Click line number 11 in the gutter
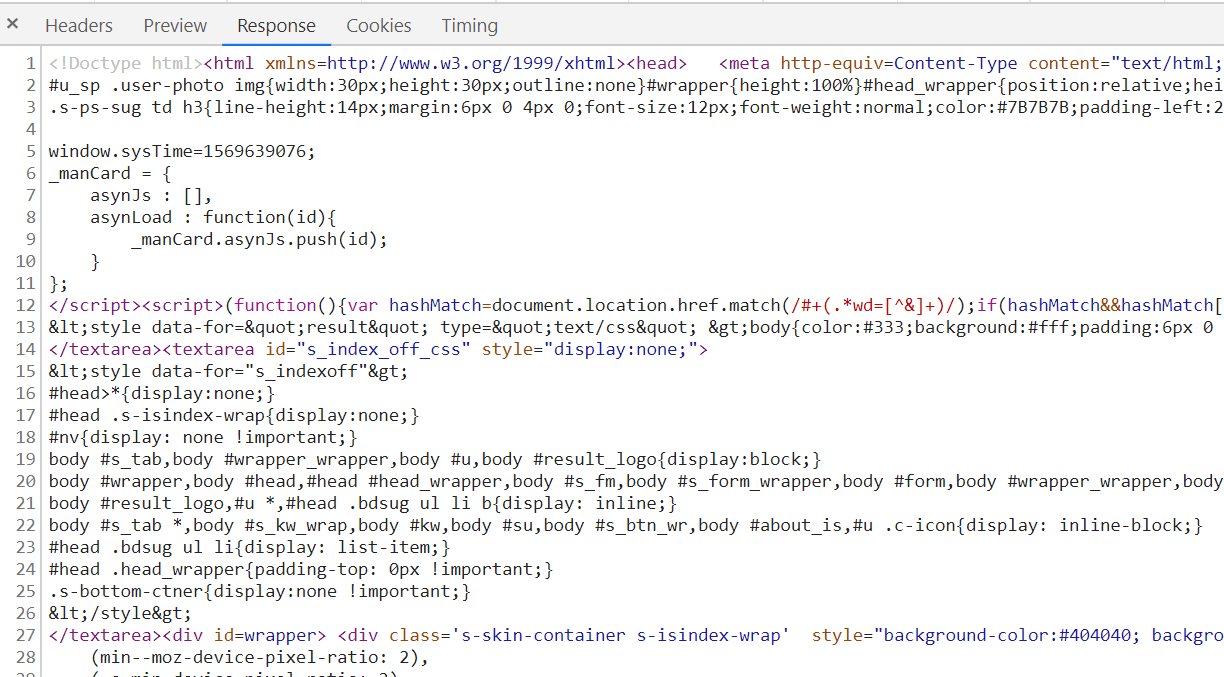 coord(26,283)
